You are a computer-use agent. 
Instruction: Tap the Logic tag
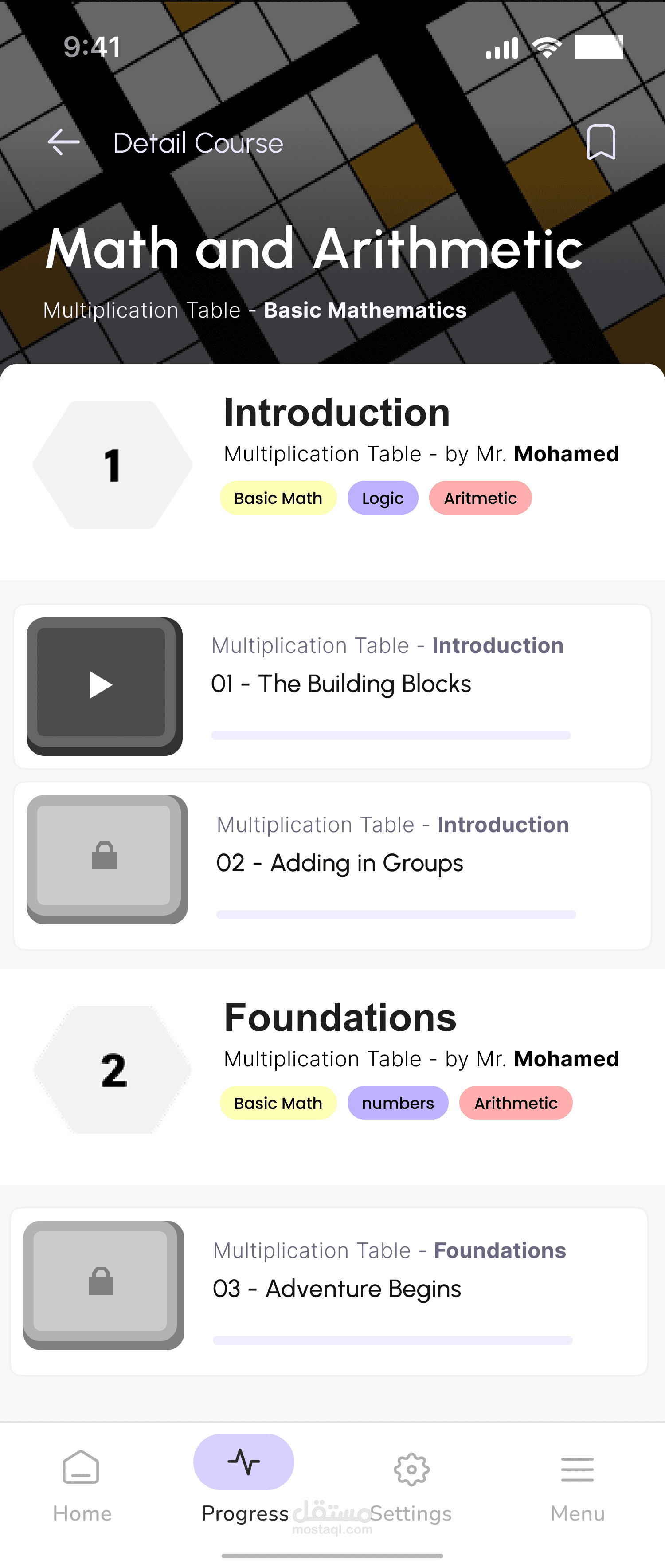tap(383, 498)
